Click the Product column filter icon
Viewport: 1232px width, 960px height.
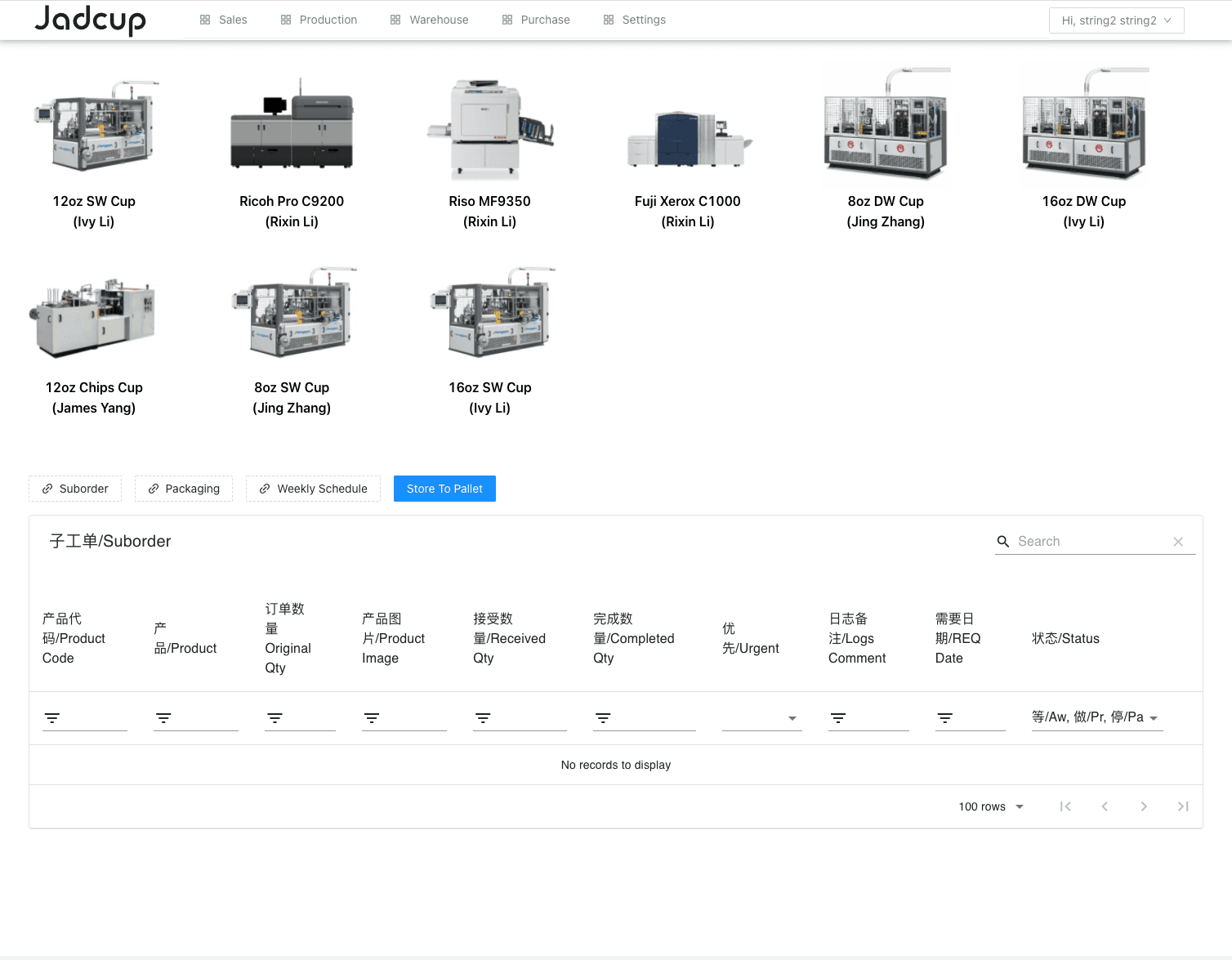[x=163, y=718]
